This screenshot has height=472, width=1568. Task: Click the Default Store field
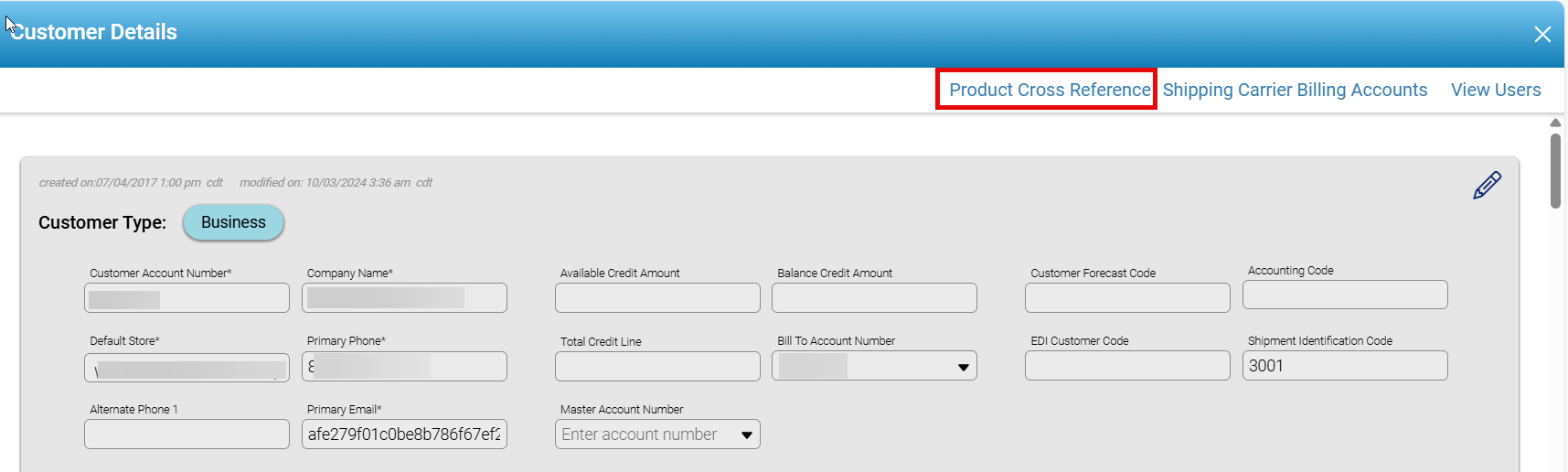click(187, 368)
